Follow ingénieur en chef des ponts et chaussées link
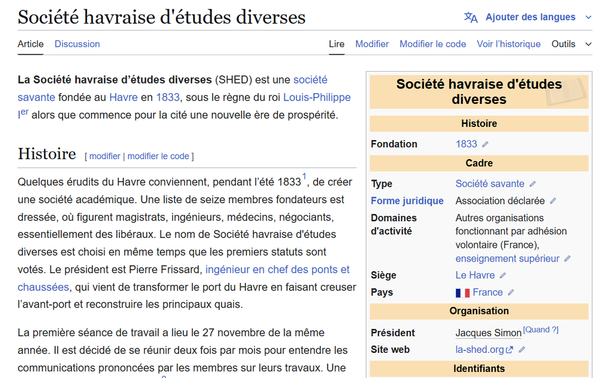This screenshot has width=610, height=378. [277, 270]
